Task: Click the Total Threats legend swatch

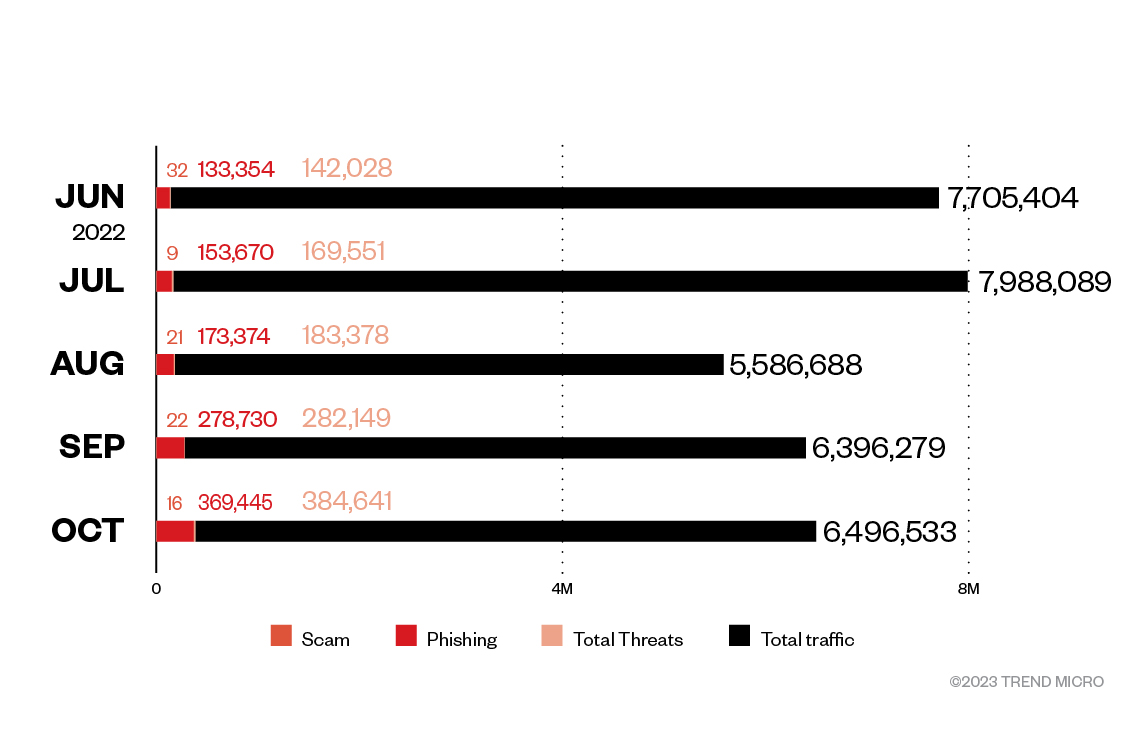Action: pyautogui.click(x=552, y=636)
